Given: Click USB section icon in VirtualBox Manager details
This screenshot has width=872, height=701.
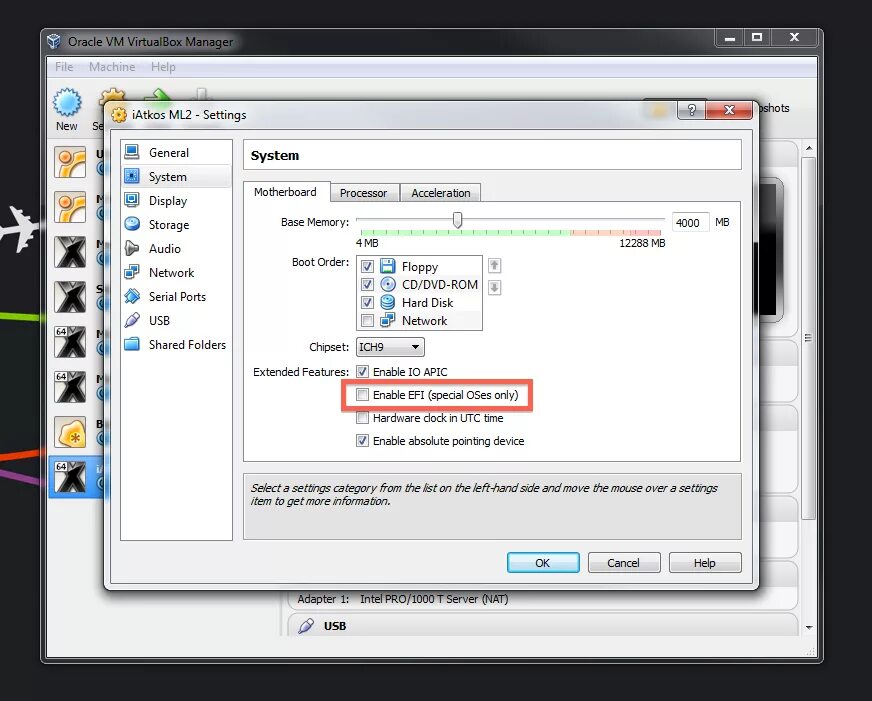Looking at the screenshot, I should (306, 625).
